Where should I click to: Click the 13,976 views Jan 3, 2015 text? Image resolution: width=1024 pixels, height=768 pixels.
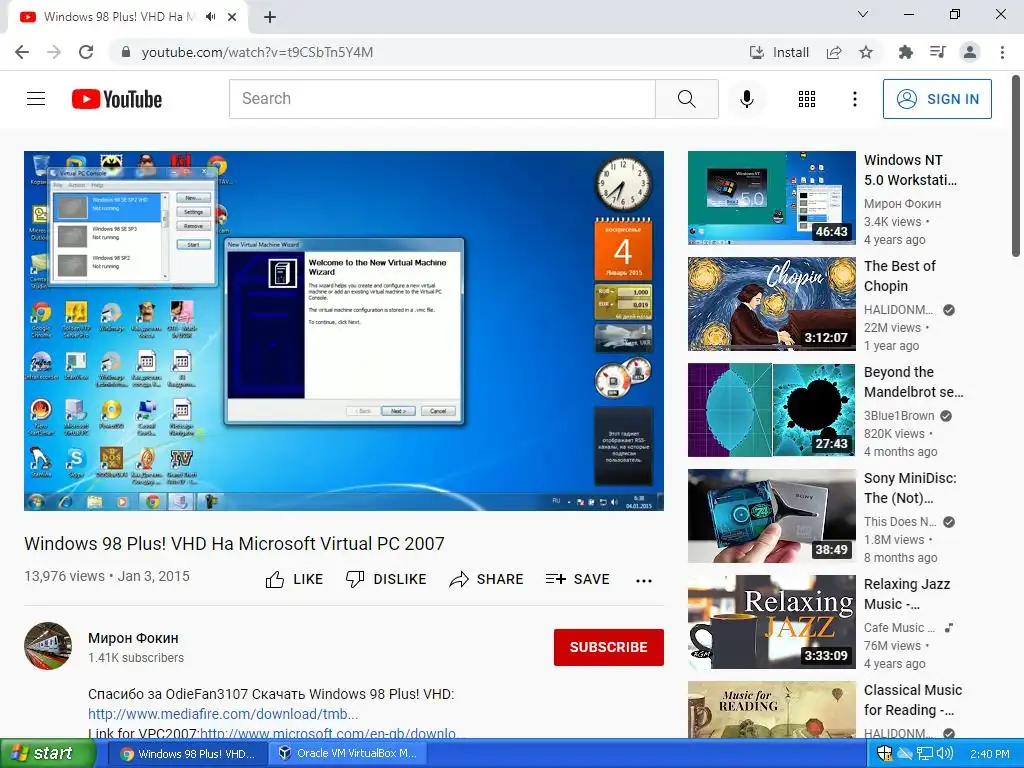pyautogui.click(x=107, y=577)
